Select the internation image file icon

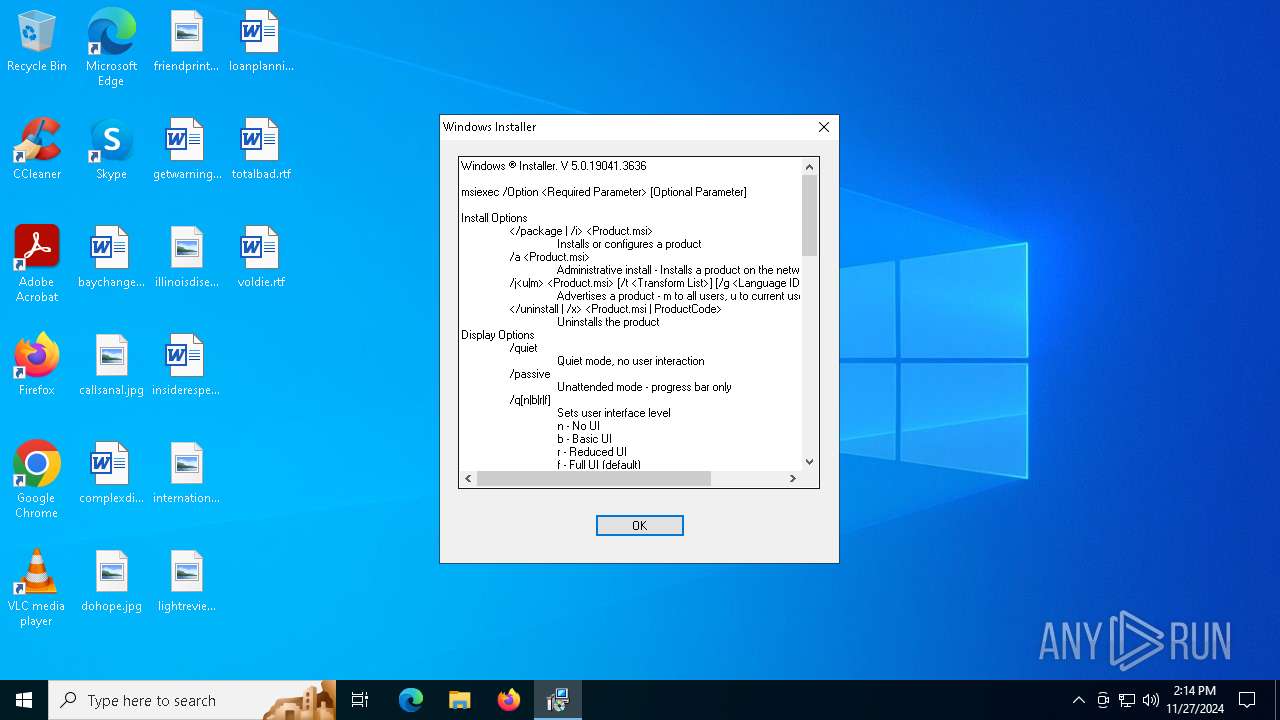pyautogui.click(x=186, y=474)
